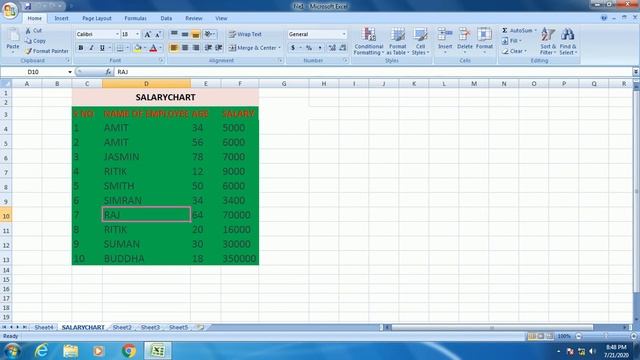Toggle Underline formatting
Image resolution: width=640 pixels, height=360 pixels.
(102, 48)
